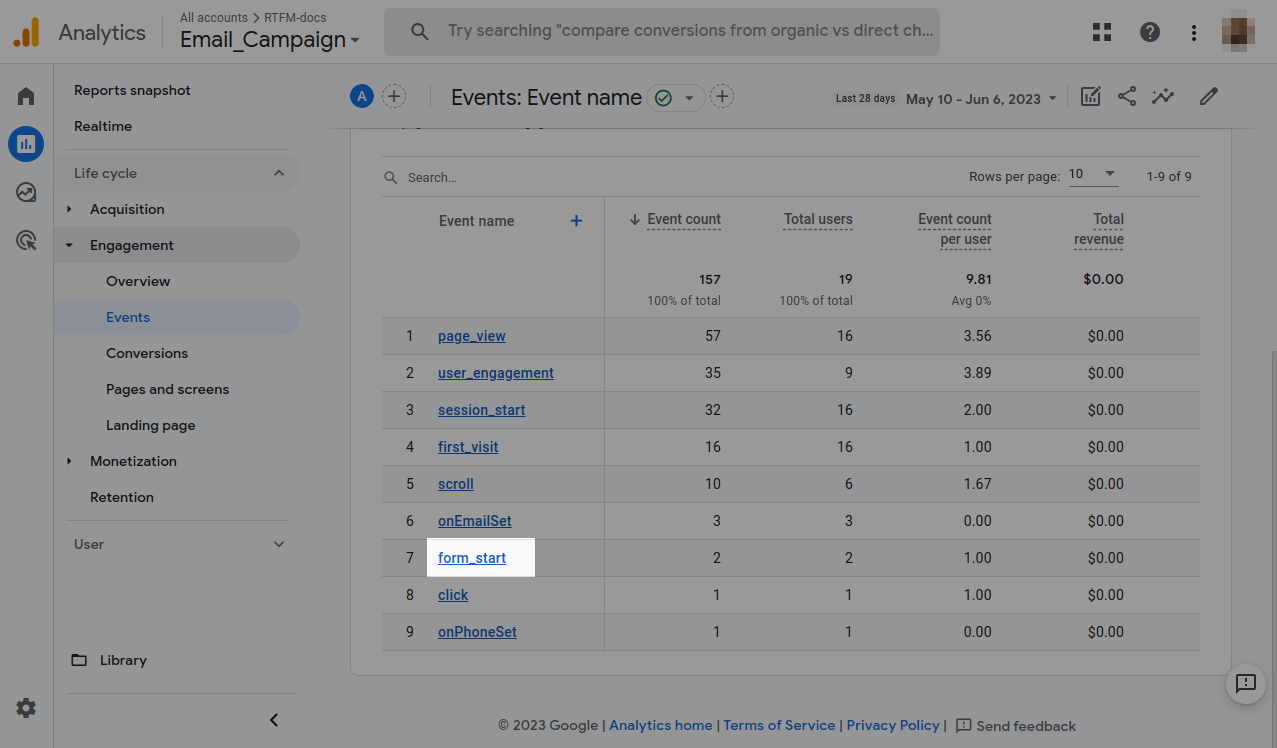
Task: Open Admin settings gear icon
Action: click(26, 708)
